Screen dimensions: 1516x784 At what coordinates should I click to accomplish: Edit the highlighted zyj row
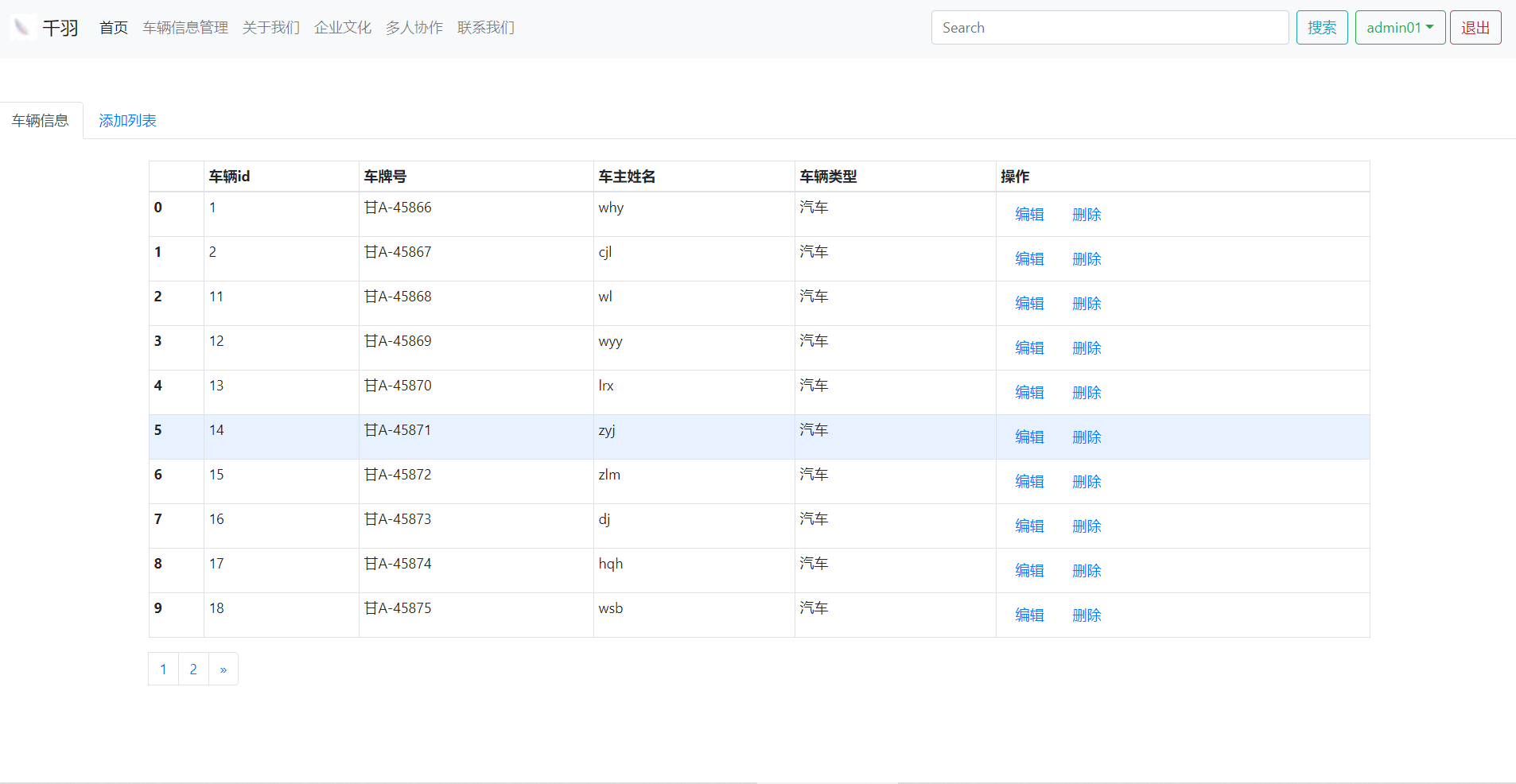coord(1029,437)
